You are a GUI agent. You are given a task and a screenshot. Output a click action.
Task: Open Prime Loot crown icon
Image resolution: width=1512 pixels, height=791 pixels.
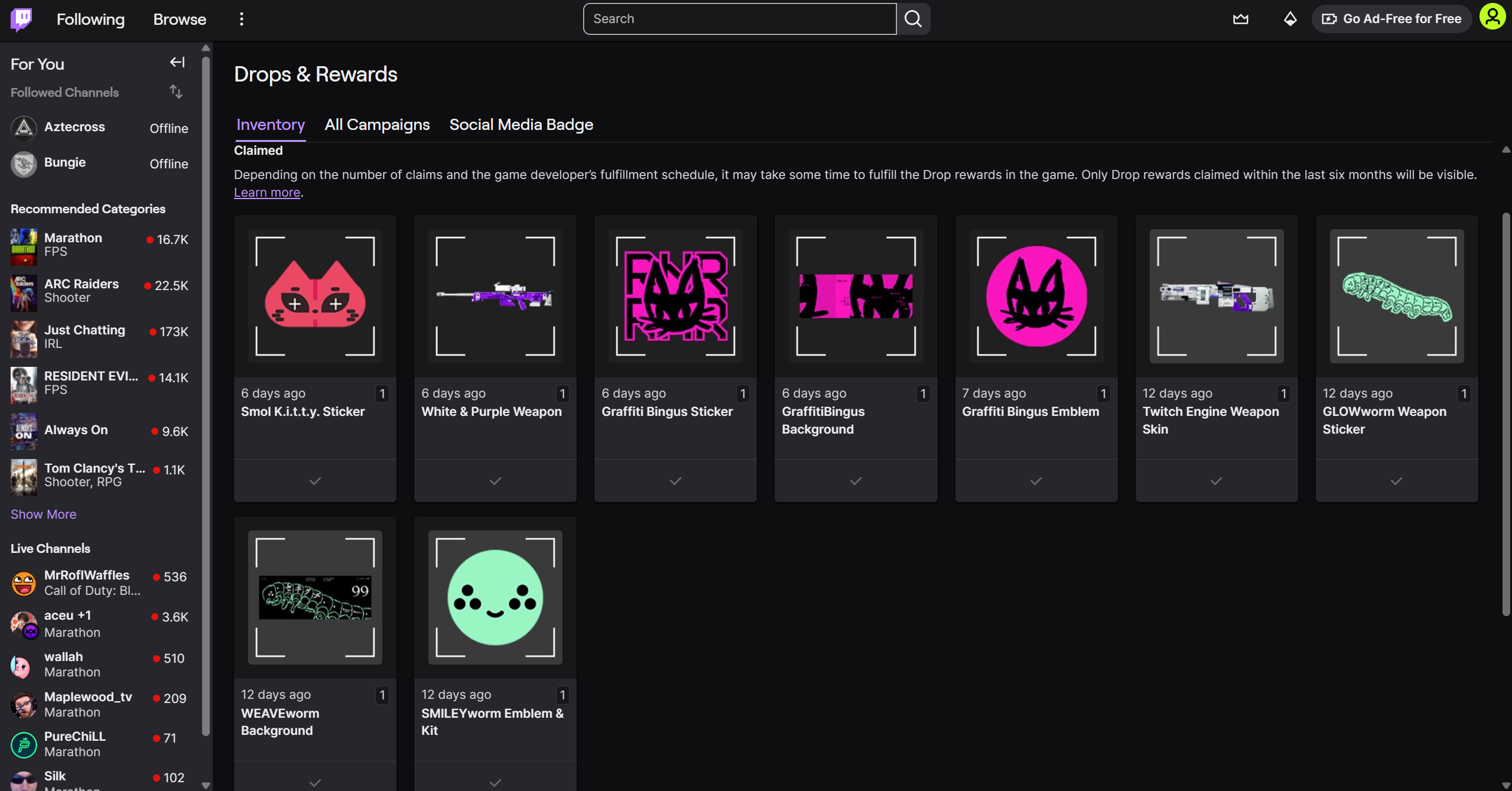(1240, 19)
